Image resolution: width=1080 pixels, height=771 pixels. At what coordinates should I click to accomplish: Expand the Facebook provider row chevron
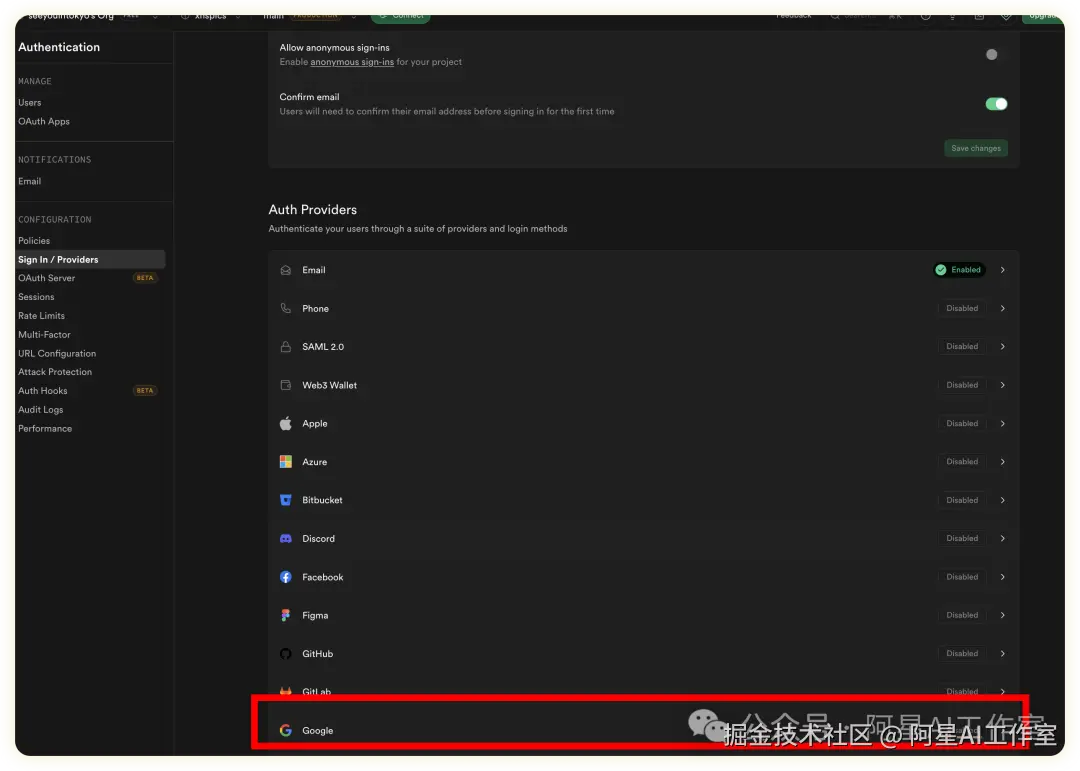1003,577
